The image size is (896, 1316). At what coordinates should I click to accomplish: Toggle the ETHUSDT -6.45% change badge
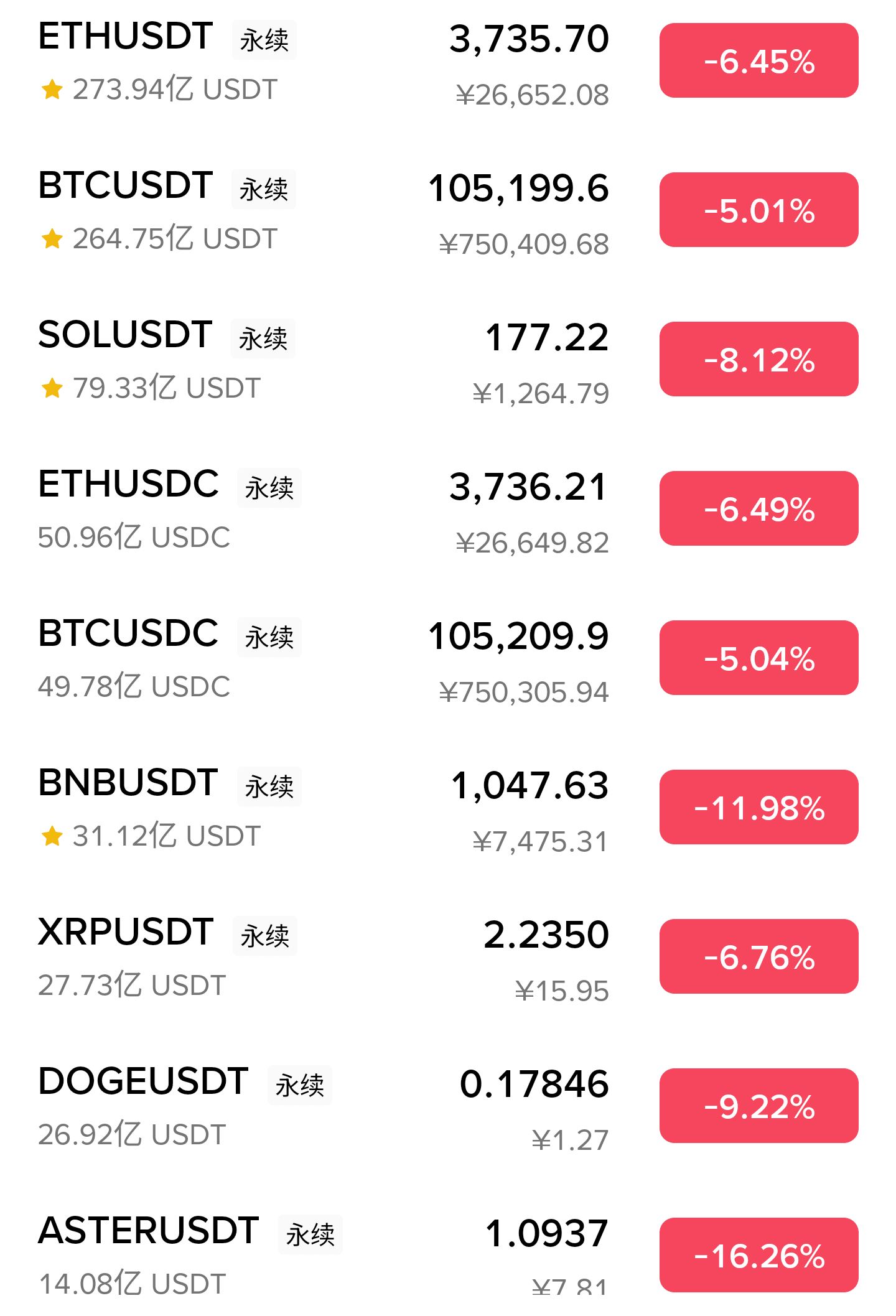pyautogui.click(x=758, y=61)
